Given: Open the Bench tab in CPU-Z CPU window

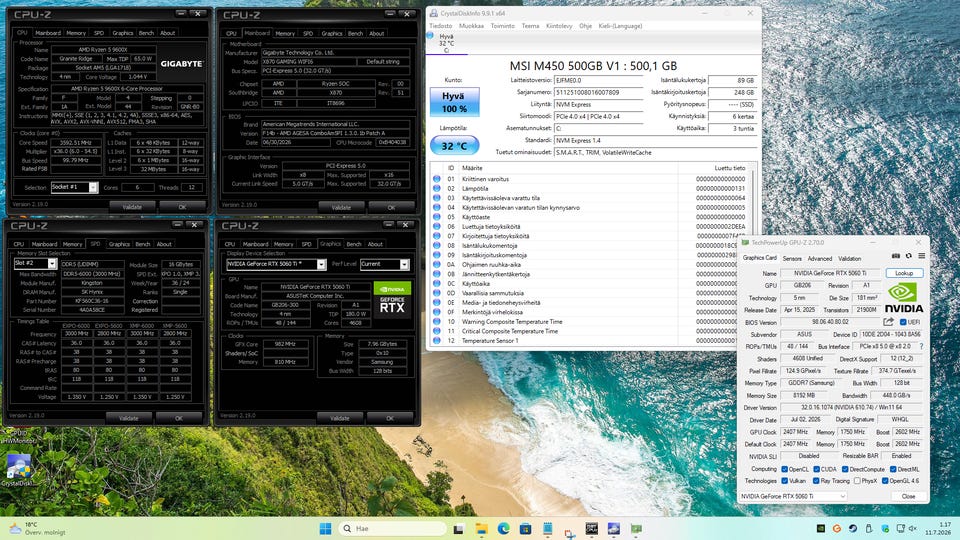Looking at the screenshot, I should pyautogui.click(x=146, y=33).
